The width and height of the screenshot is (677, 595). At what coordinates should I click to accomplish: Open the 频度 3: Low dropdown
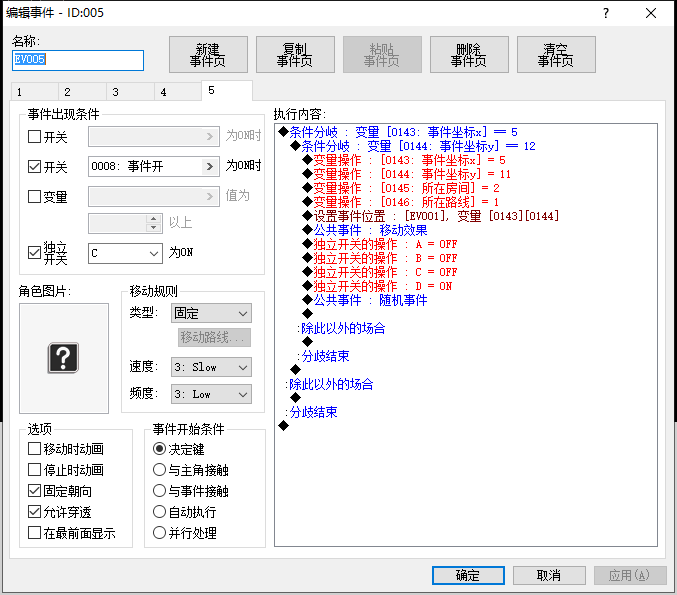[211, 394]
